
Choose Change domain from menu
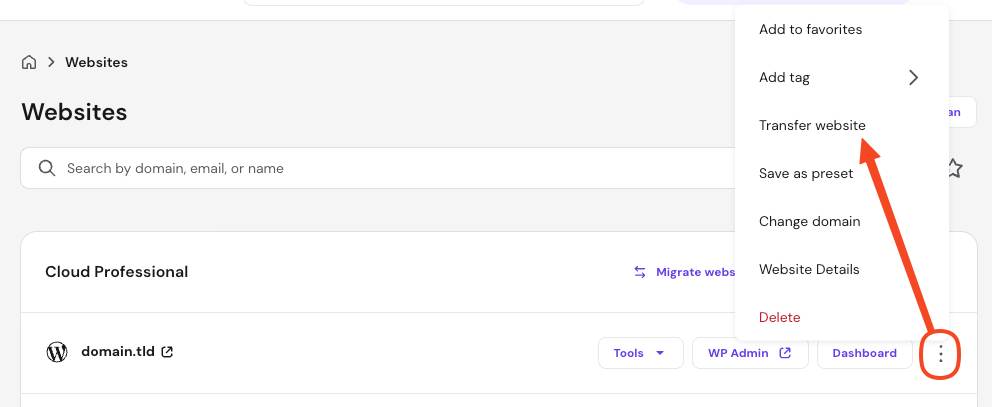(x=809, y=221)
